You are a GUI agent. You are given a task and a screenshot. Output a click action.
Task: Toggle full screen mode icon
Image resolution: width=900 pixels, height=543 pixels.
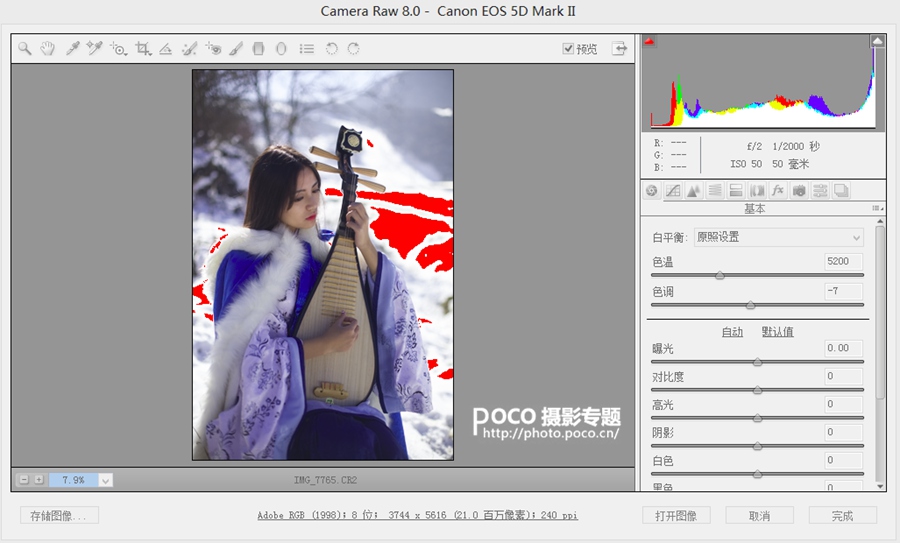pos(619,49)
